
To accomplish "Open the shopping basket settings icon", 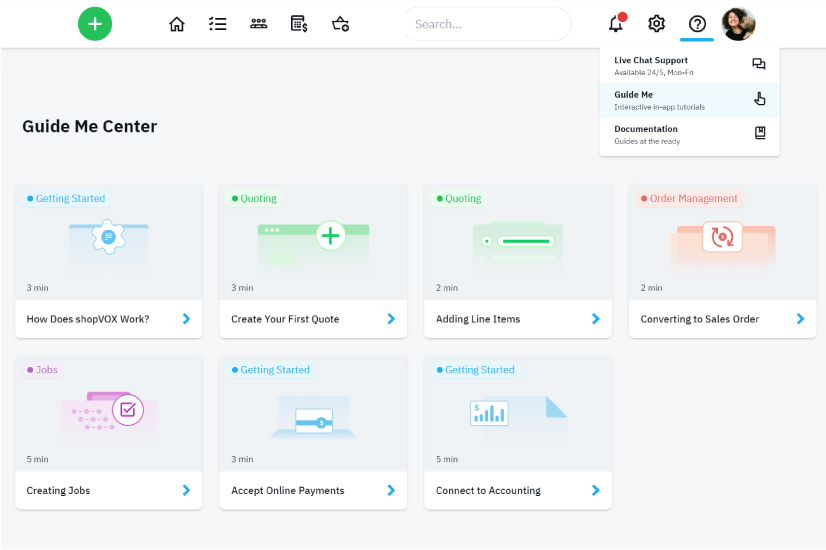I will (x=340, y=24).
